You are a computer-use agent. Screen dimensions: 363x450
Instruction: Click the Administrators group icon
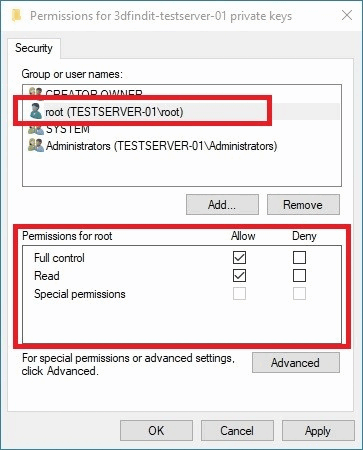click(36, 146)
